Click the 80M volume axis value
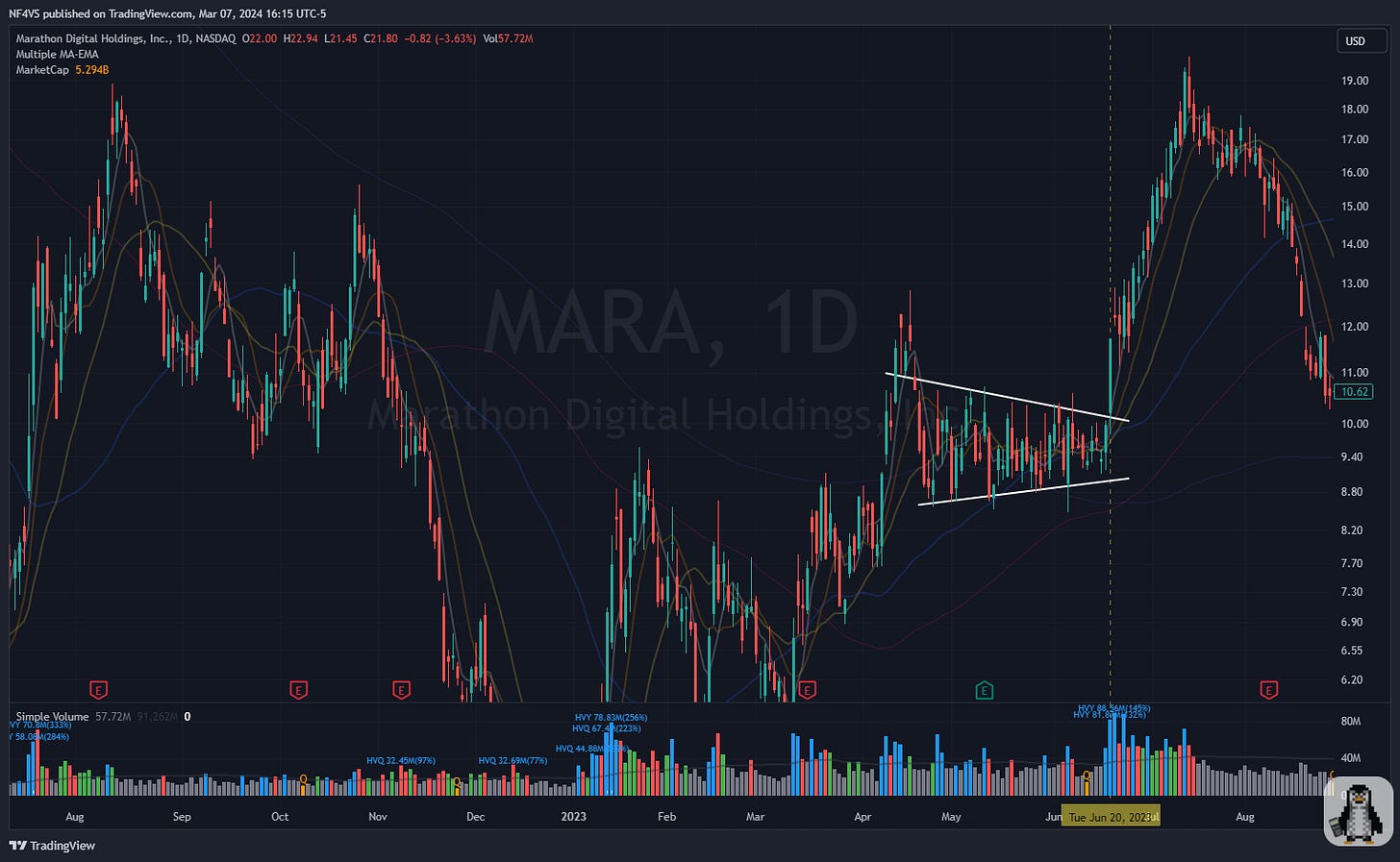 pyautogui.click(x=1351, y=722)
